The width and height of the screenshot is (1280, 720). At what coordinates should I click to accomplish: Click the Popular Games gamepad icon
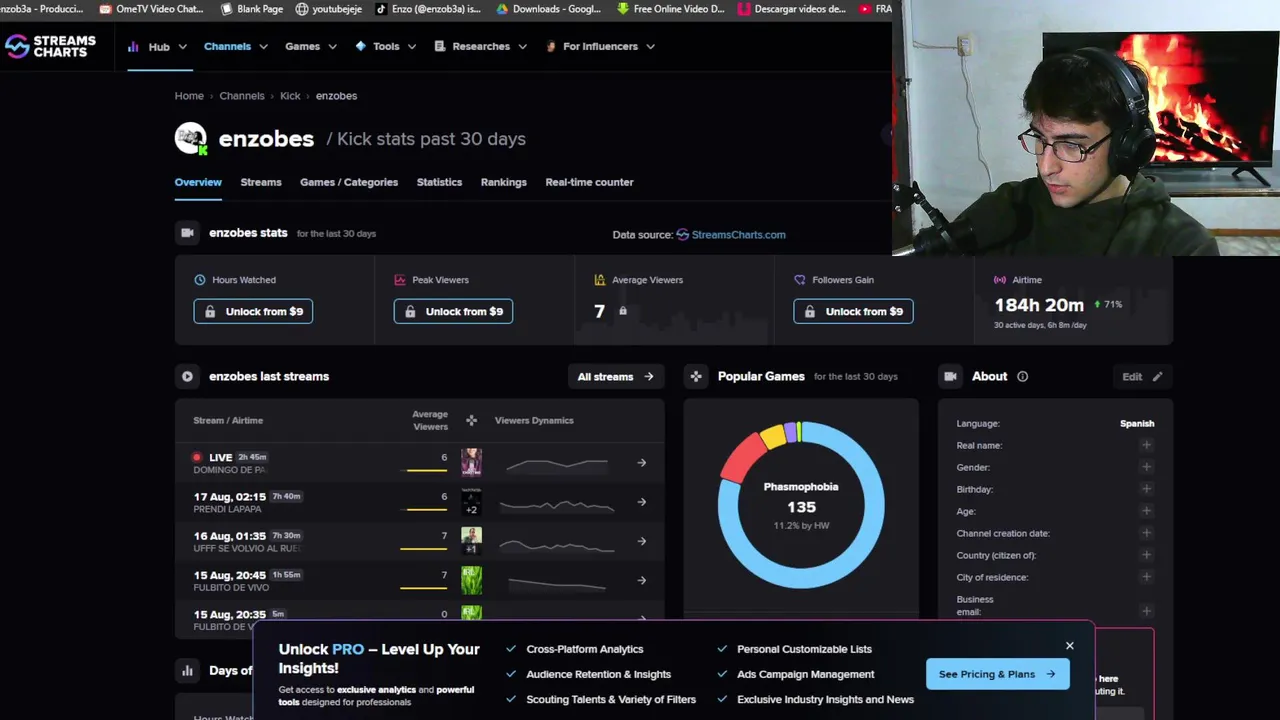696,377
